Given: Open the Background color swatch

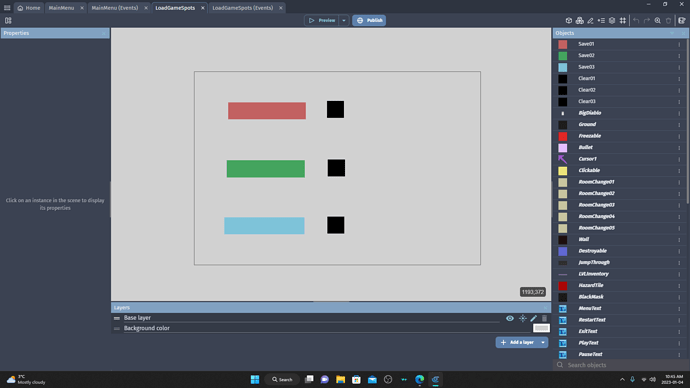Looking at the screenshot, I should [541, 328].
